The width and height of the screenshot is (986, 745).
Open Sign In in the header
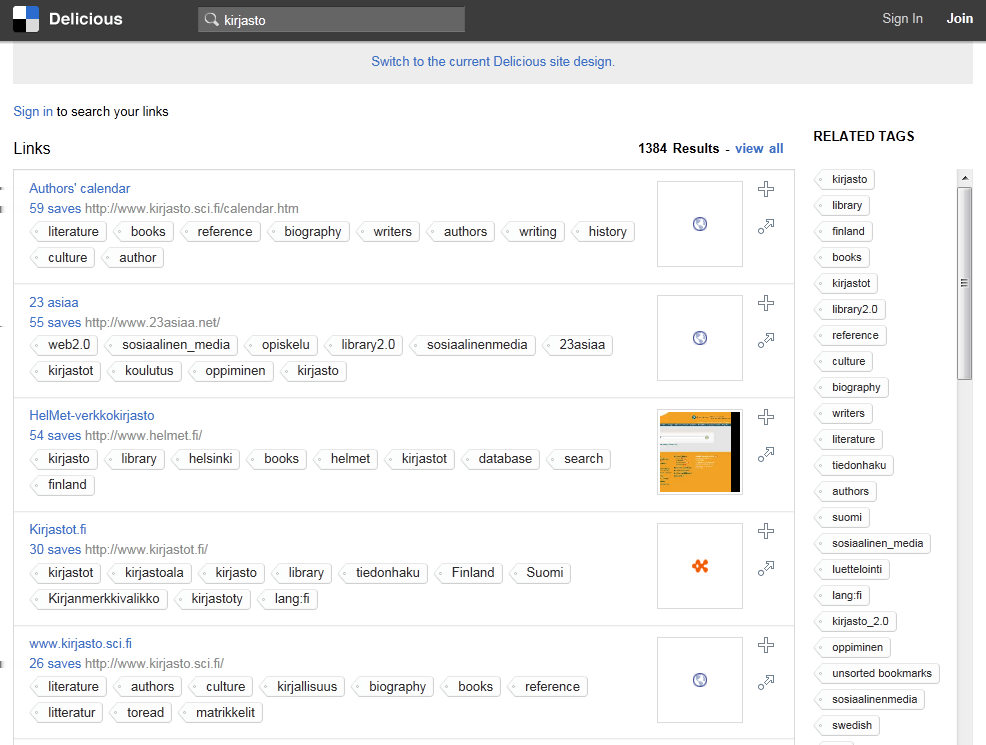point(902,19)
